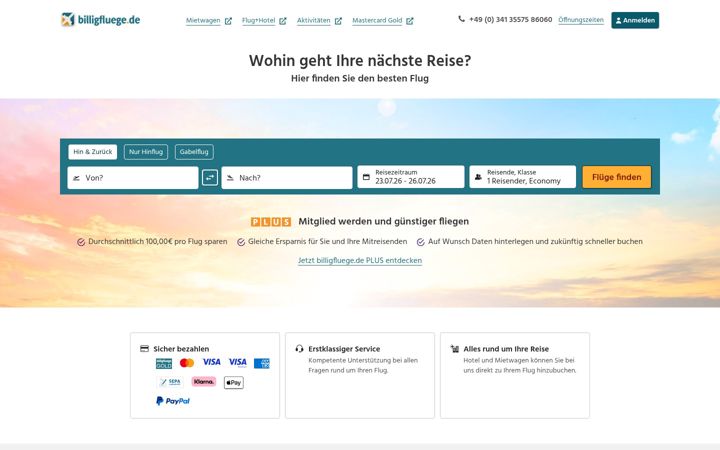Click external-link icon next to Mastercard Gold
720x450 pixels.
[410, 21]
